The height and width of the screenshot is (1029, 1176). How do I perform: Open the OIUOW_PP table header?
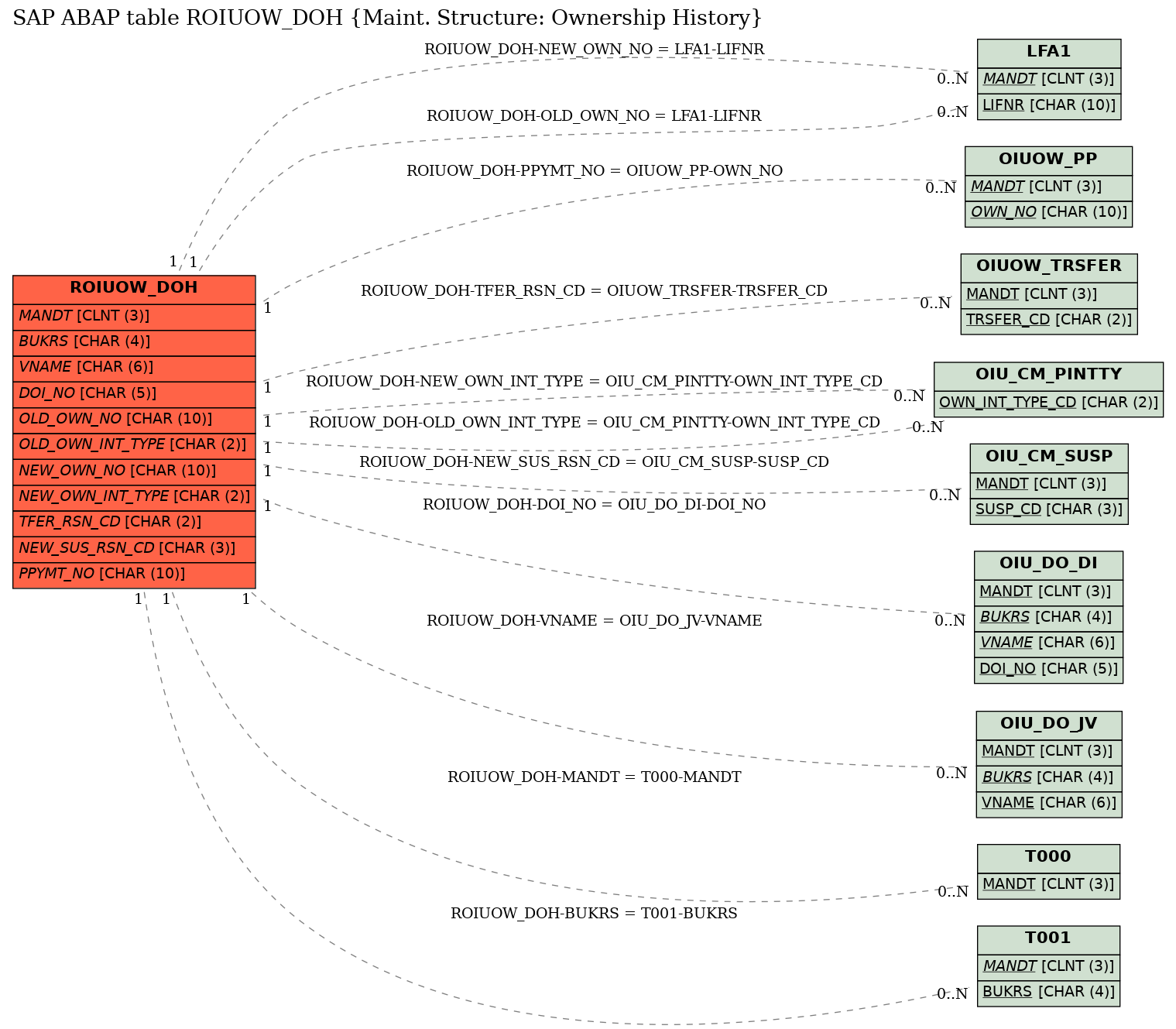point(1048,160)
